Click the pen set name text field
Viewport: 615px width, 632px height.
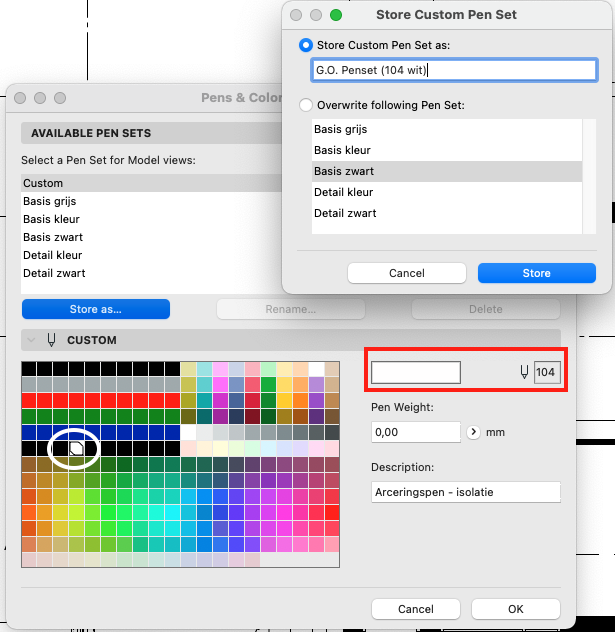coord(454,70)
